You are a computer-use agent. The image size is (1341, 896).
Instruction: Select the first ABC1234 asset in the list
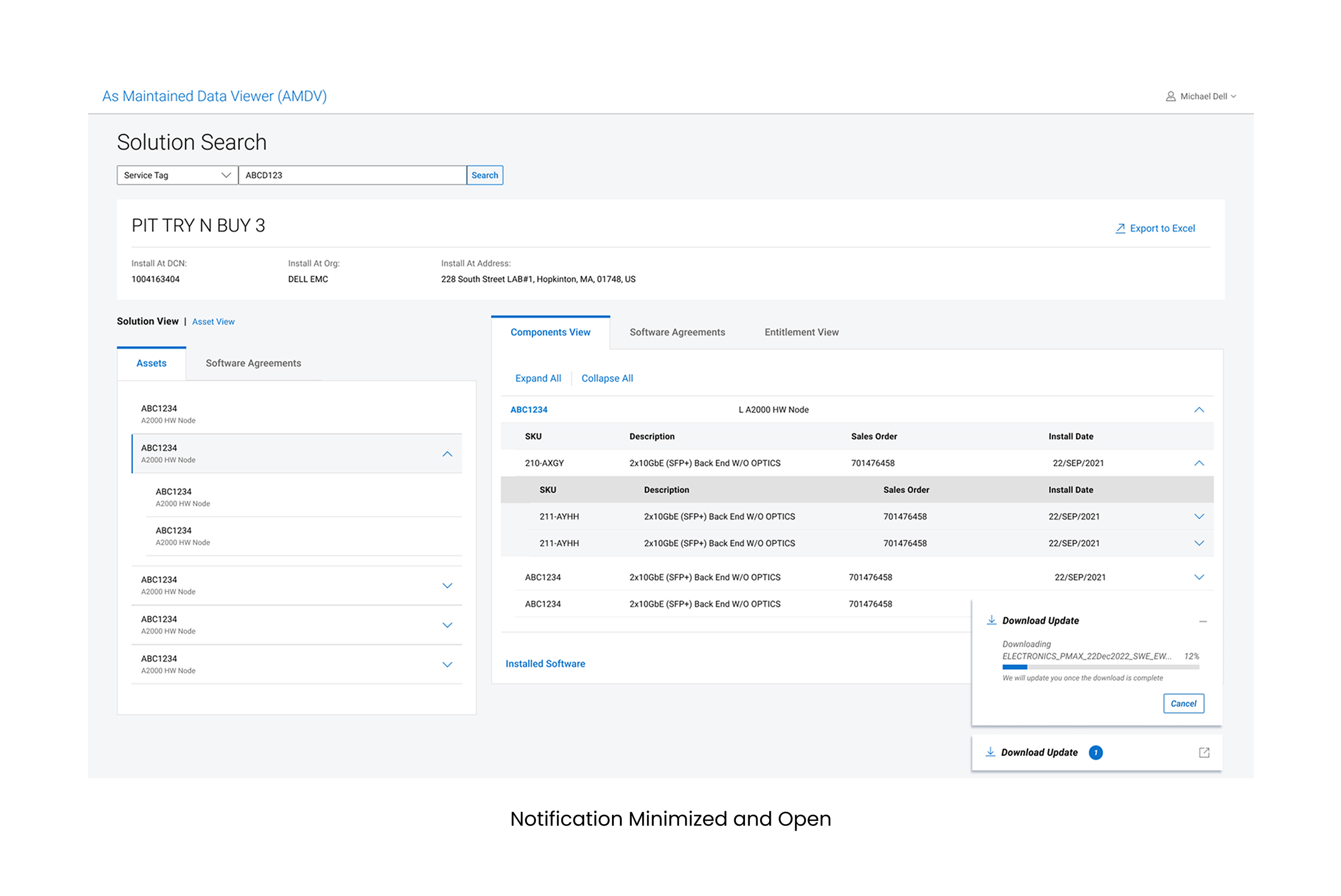click(297, 414)
